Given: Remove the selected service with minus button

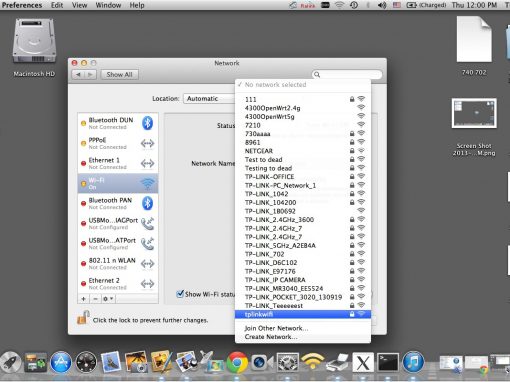Looking at the screenshot, I should [x=95, y=299].
